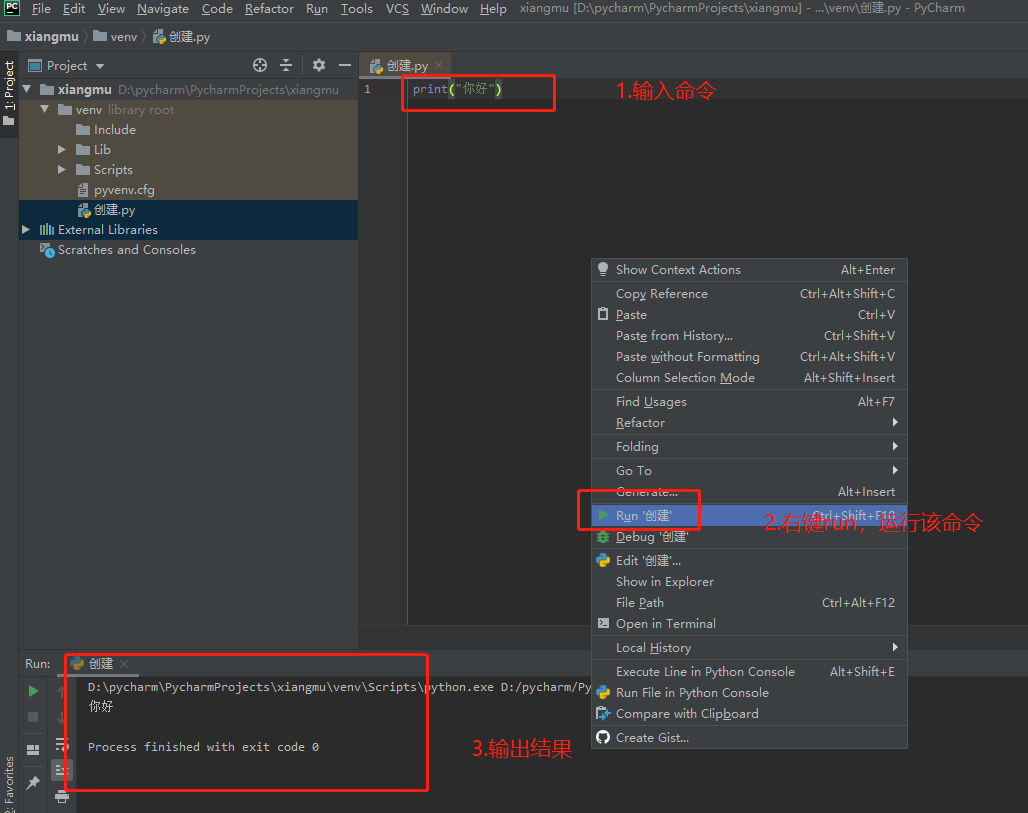The height and width of the screenshot is (813, 1028).
Task: Open the Project view dropdown arrow
Action: [100, 66]
